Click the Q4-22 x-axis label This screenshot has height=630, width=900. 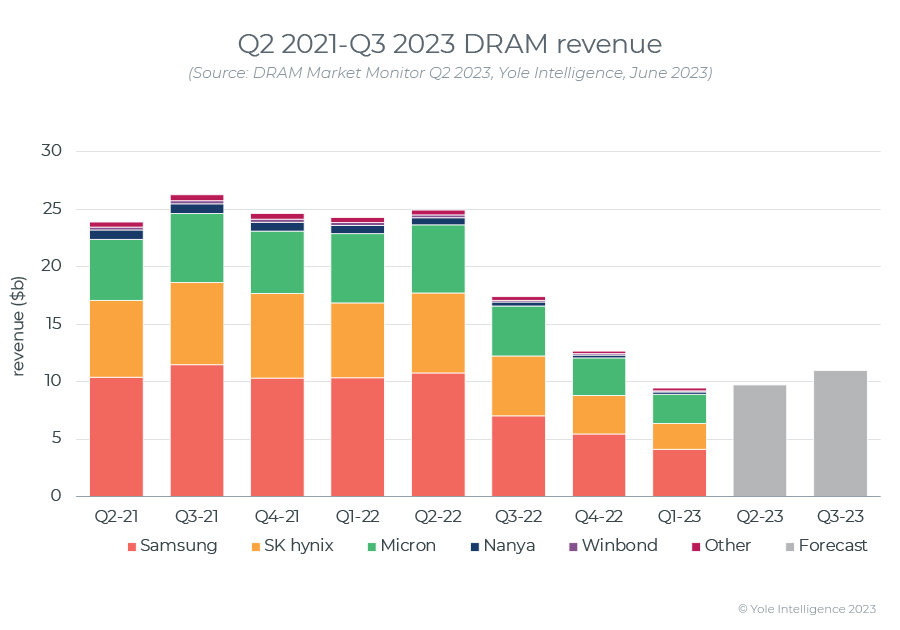point(599,516)
